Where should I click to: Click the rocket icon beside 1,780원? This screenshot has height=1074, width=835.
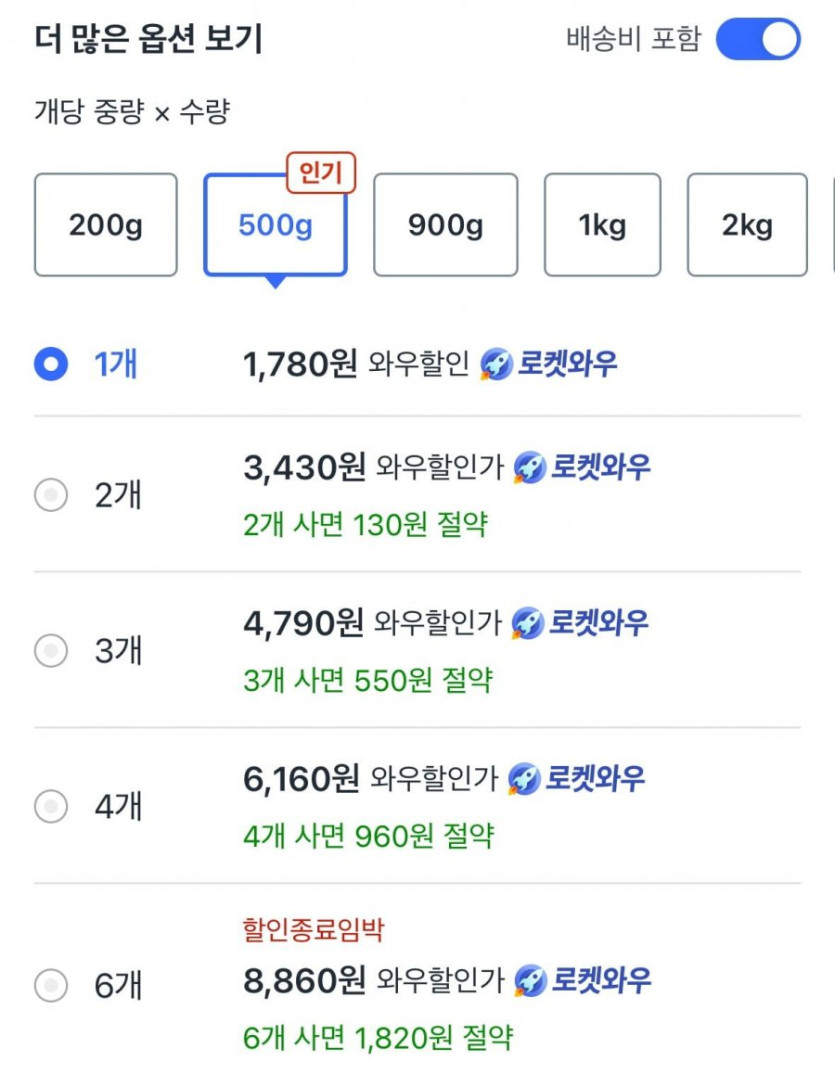tap(496, 365)
